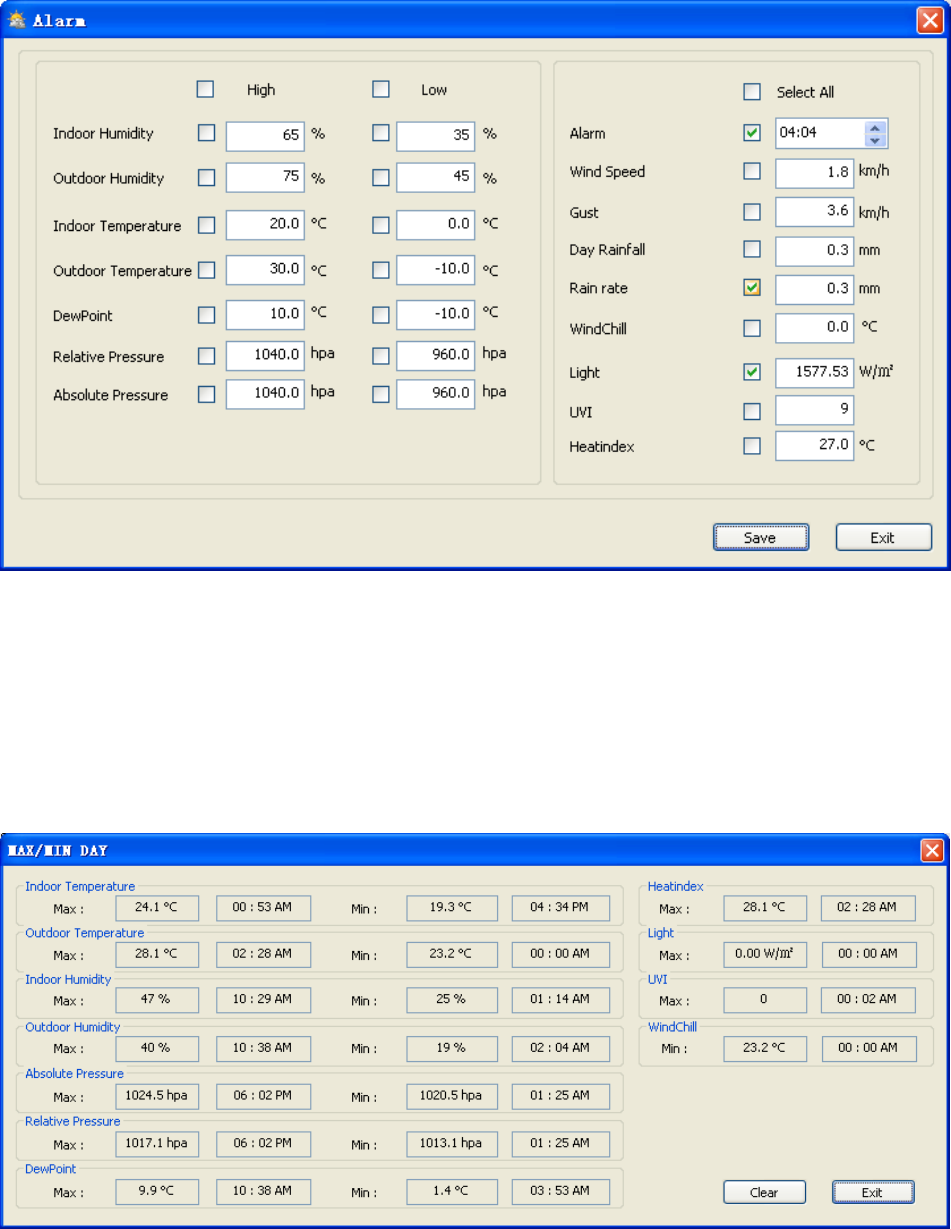951x1229 pixels.
Task: Click Absolute Pressure low field 960.0
Action: [436, 394]
